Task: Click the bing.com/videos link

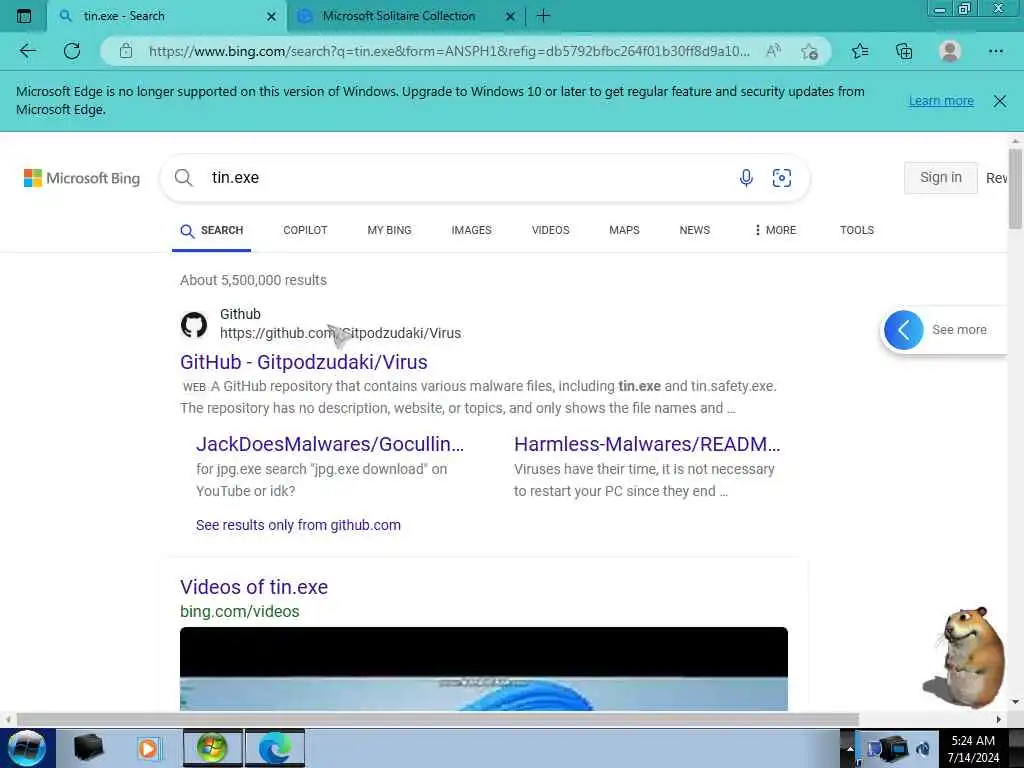Action: click(240, 611)
